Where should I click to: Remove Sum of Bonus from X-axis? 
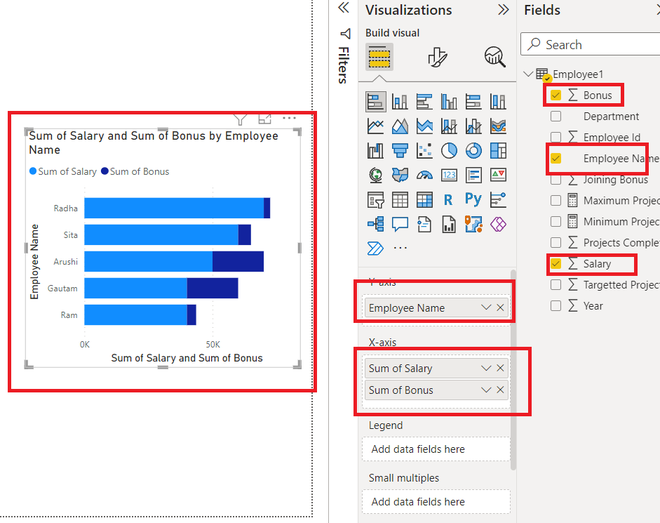(500, 390)
